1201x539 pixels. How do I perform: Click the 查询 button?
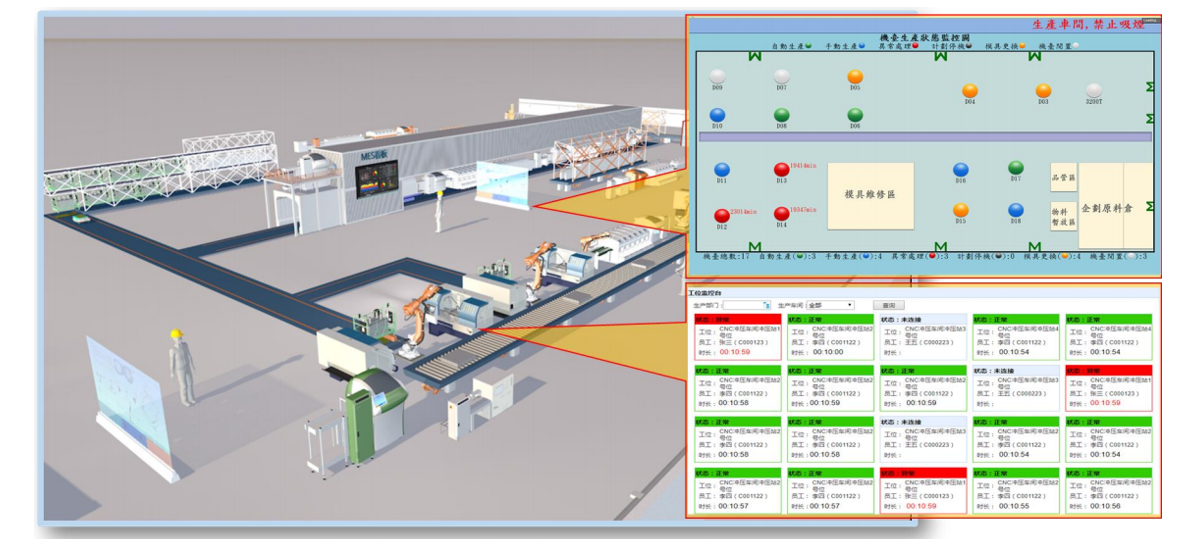point(888,305)
